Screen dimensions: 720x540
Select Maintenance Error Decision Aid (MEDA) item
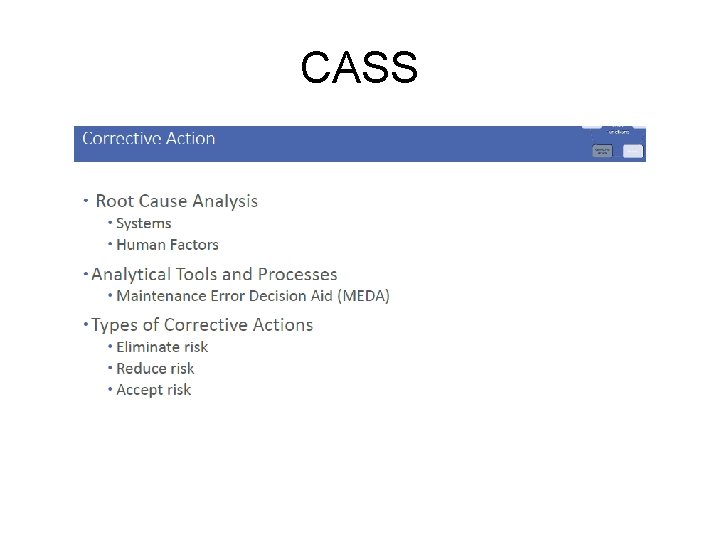[x=253, y=296]
